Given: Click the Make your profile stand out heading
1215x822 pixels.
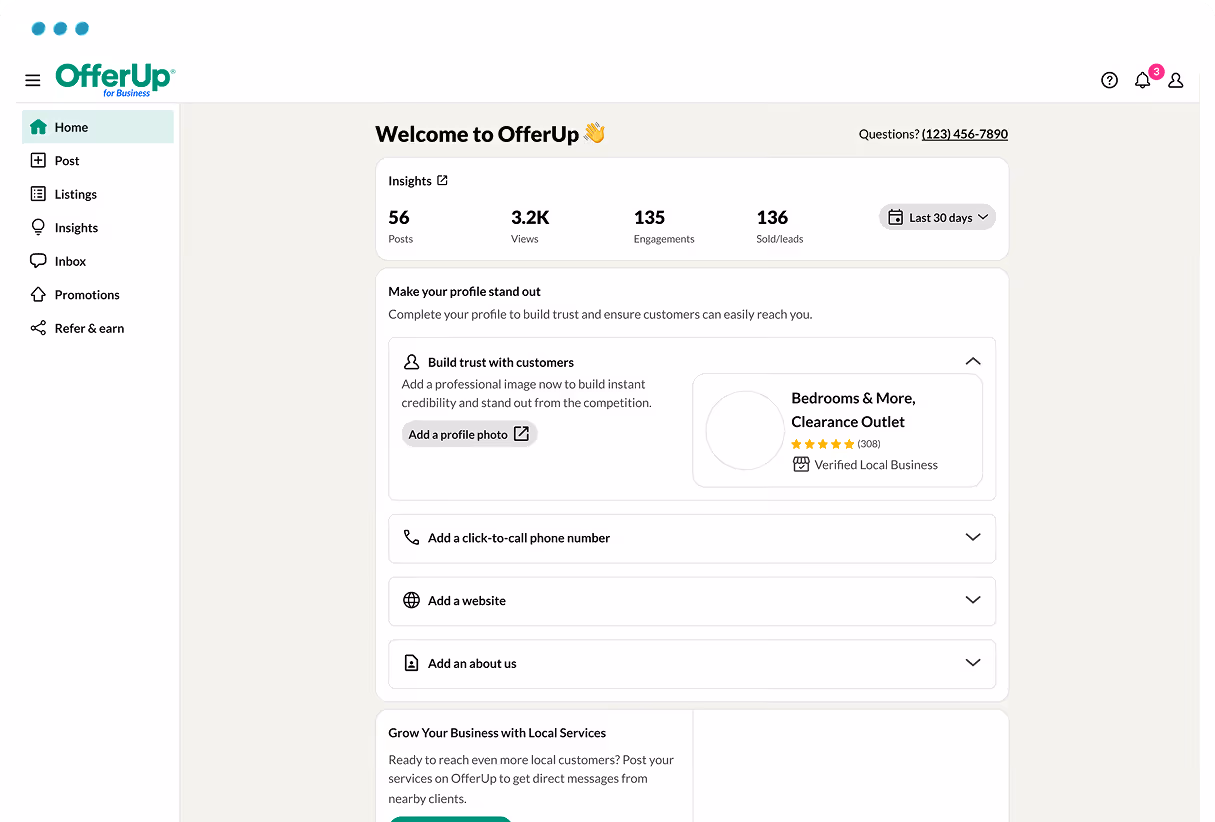Looking at the screenshot, I should coord(464,292).
